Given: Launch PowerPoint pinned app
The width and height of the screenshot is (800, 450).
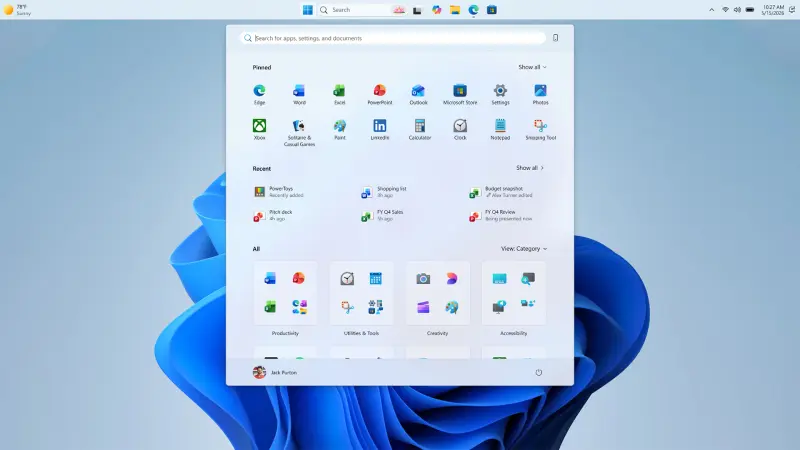Looking at the screenshot, I should pos(380,94).
